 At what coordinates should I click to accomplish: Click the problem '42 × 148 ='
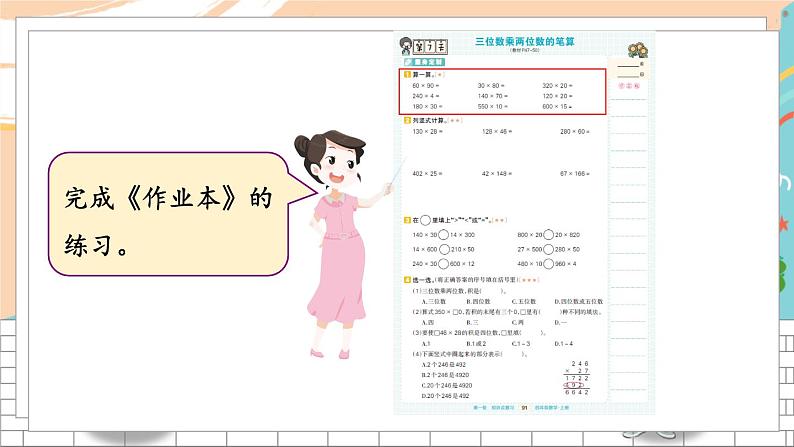[x=497, y=173]
